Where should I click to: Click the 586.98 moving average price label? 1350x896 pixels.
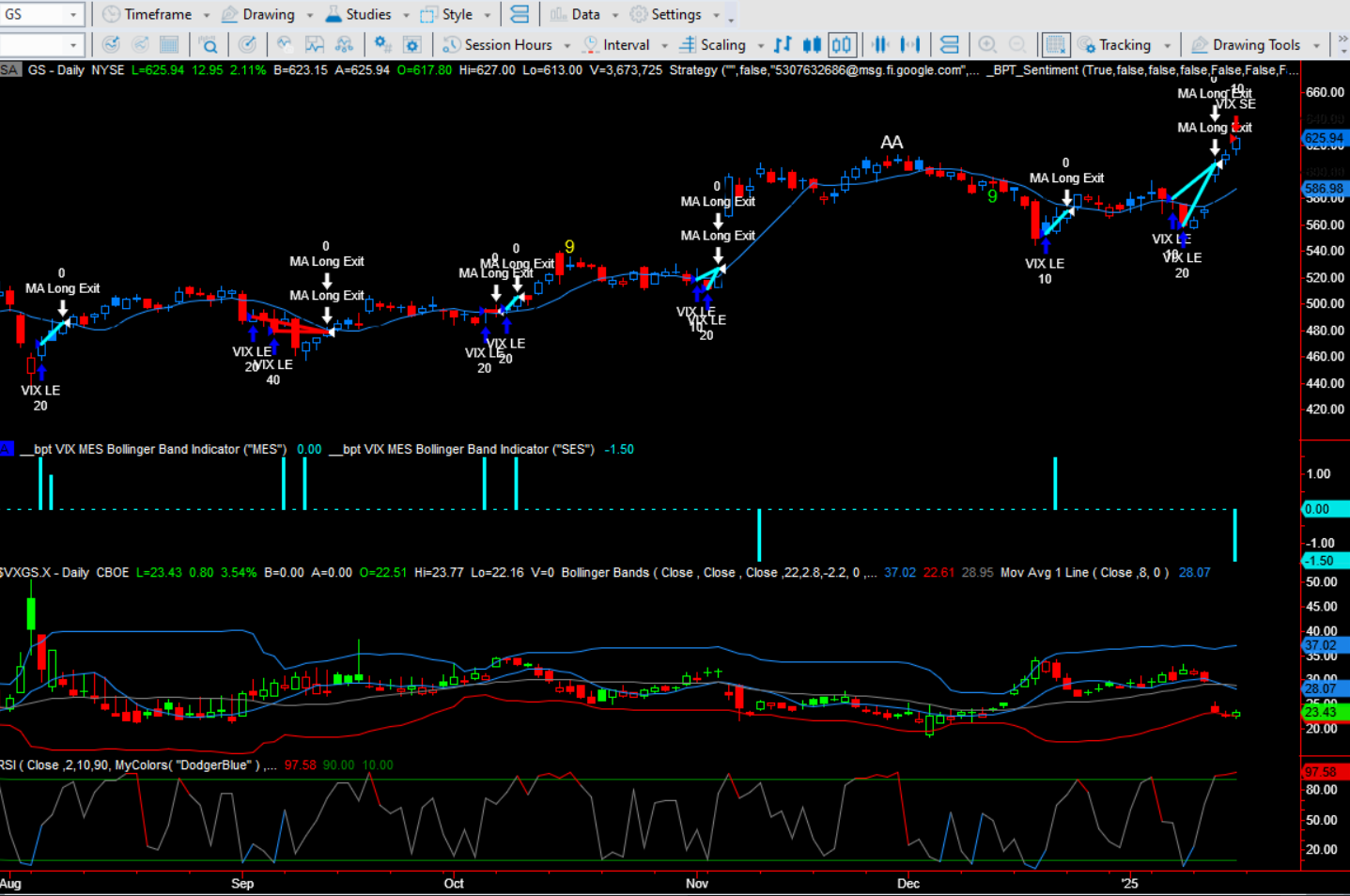pyautogui.click(x=1325, y=189)
